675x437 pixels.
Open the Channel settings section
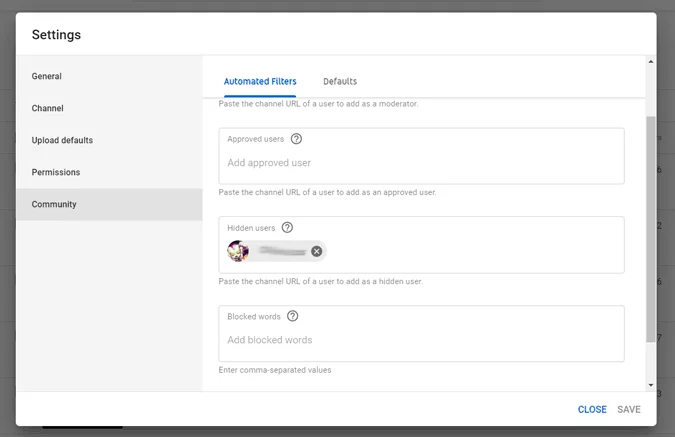point(48,108)
